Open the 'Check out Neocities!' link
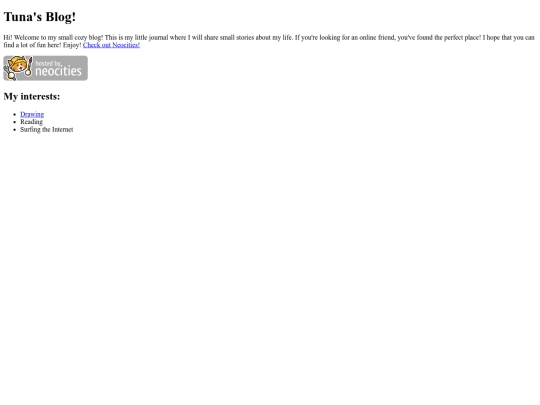The height and width of the screenshot is (405, 540). 111,45
